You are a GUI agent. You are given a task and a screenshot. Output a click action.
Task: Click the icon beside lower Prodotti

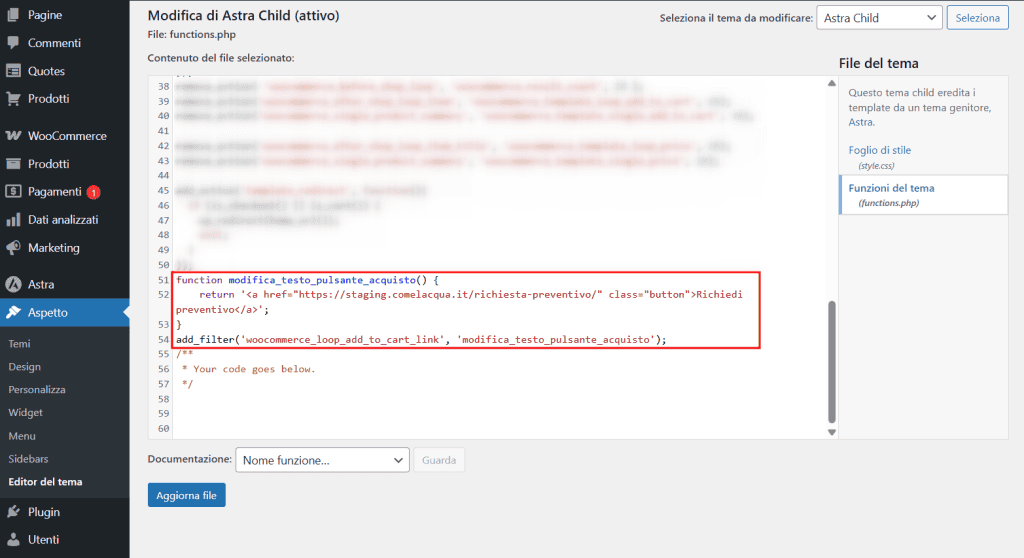[x=13, y=163]
